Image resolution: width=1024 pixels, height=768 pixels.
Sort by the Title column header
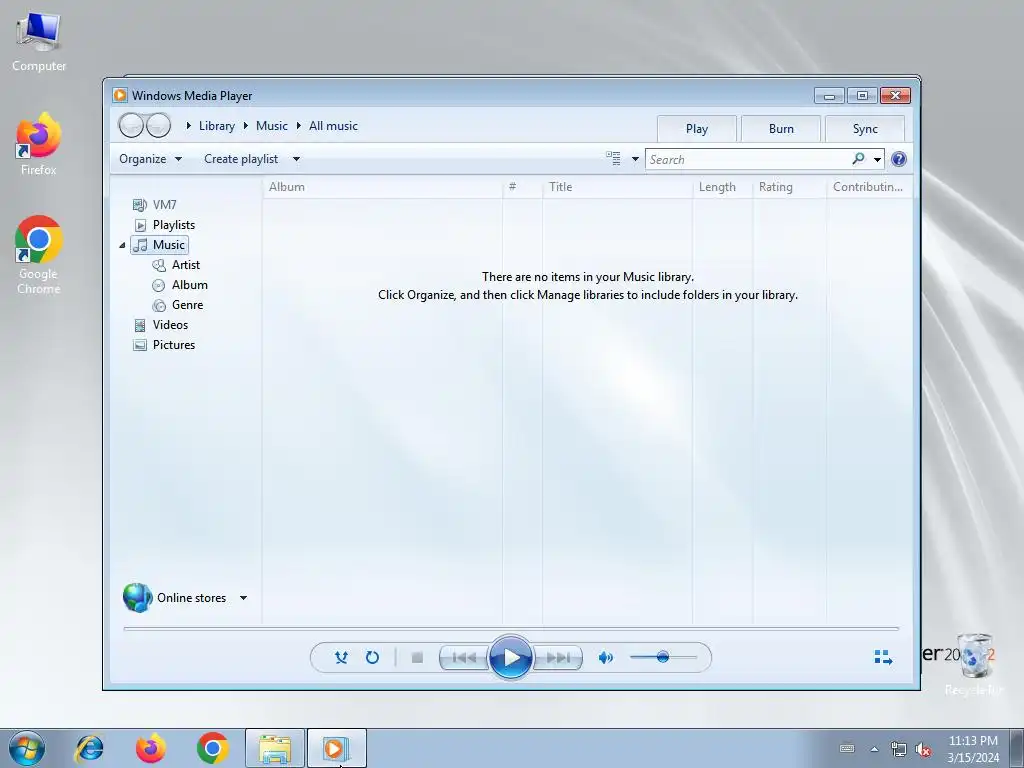(x=617, y=187)
